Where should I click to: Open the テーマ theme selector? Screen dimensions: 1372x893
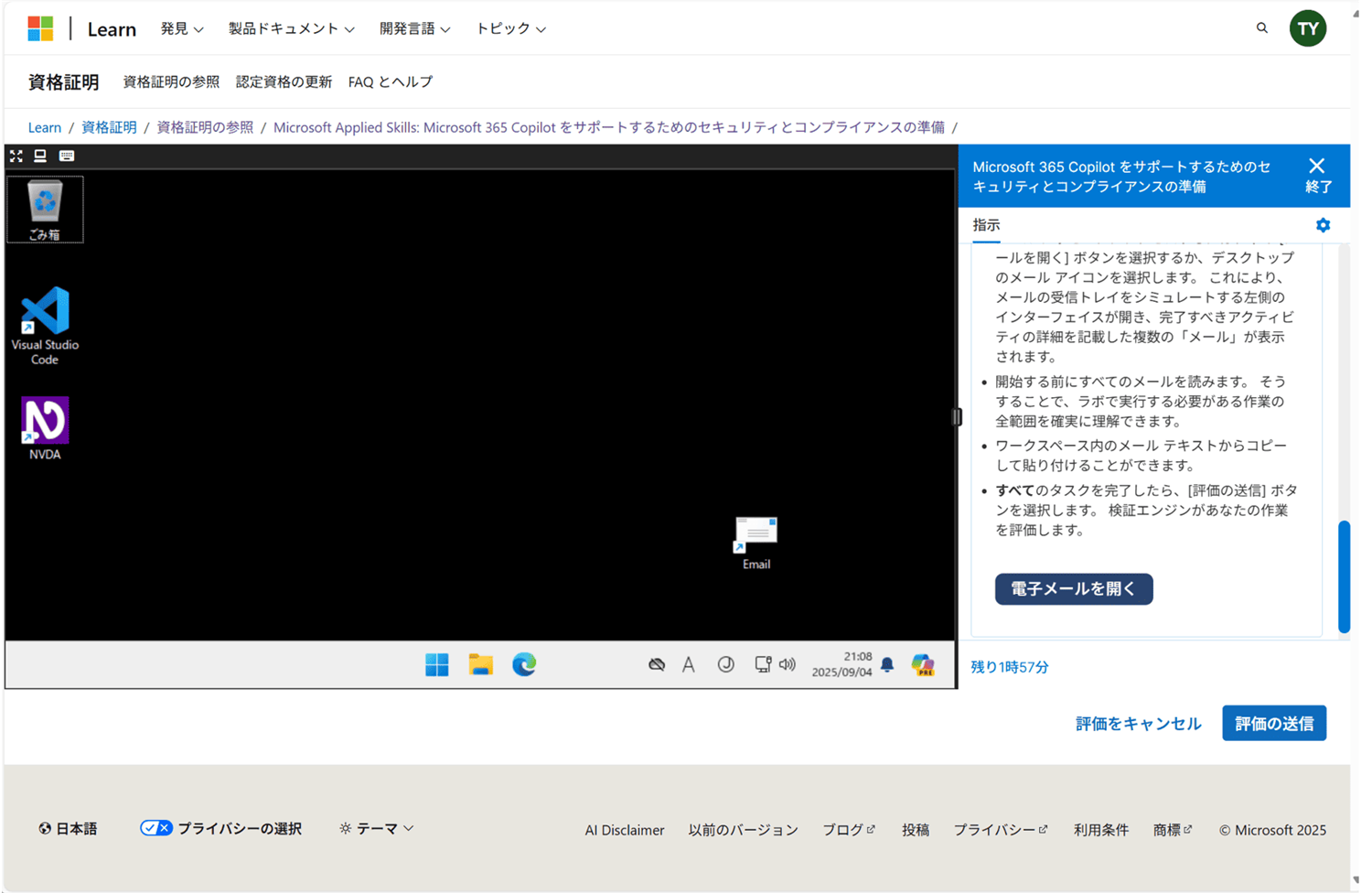click(x=376, y=828)
